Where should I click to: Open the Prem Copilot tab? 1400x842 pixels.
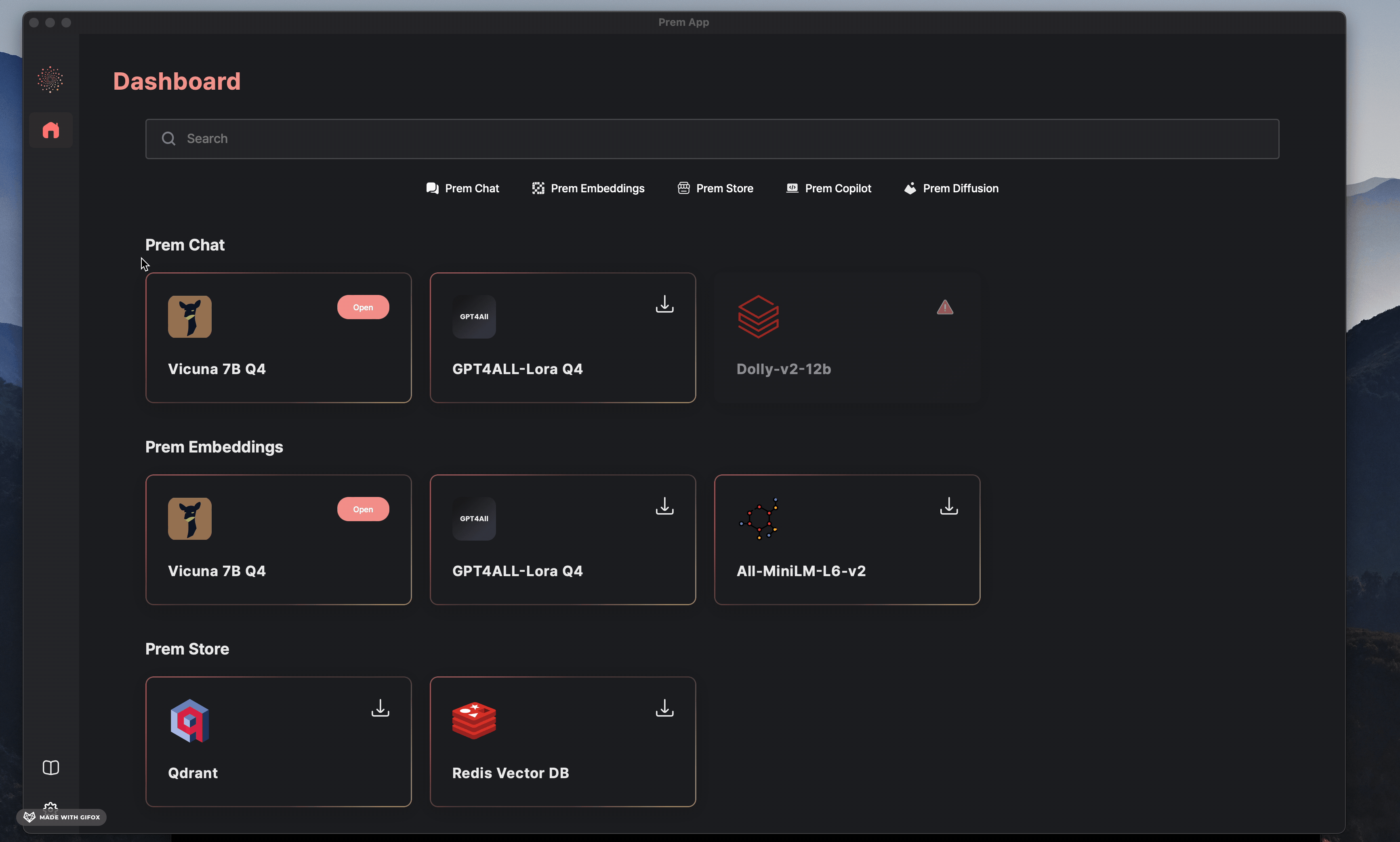click(829, 188)
